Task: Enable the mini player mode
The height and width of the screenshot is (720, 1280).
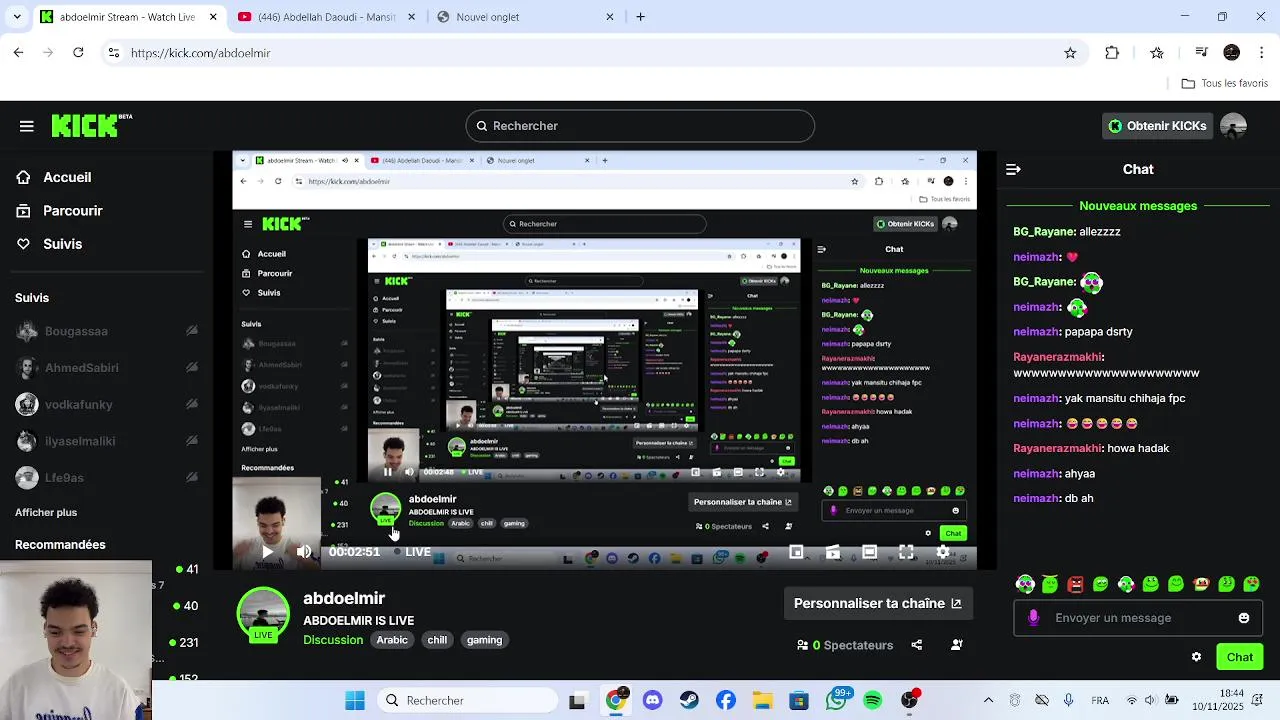Action: [796, 552]
